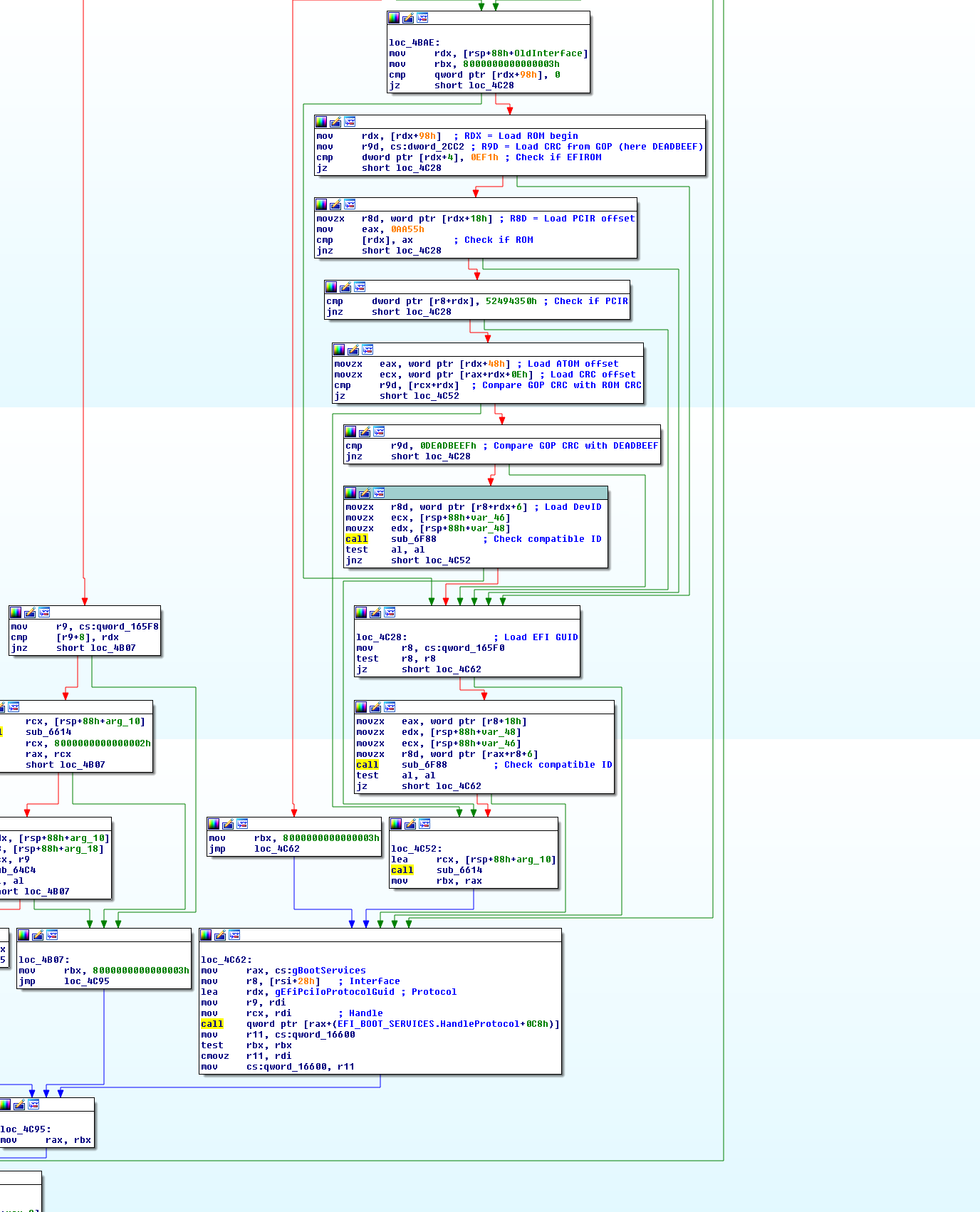980x1212 pixels.
Task: Click the group icon on the 'Load ATOM offset' block
Action: pyautogui.click(x=367, y=350)
